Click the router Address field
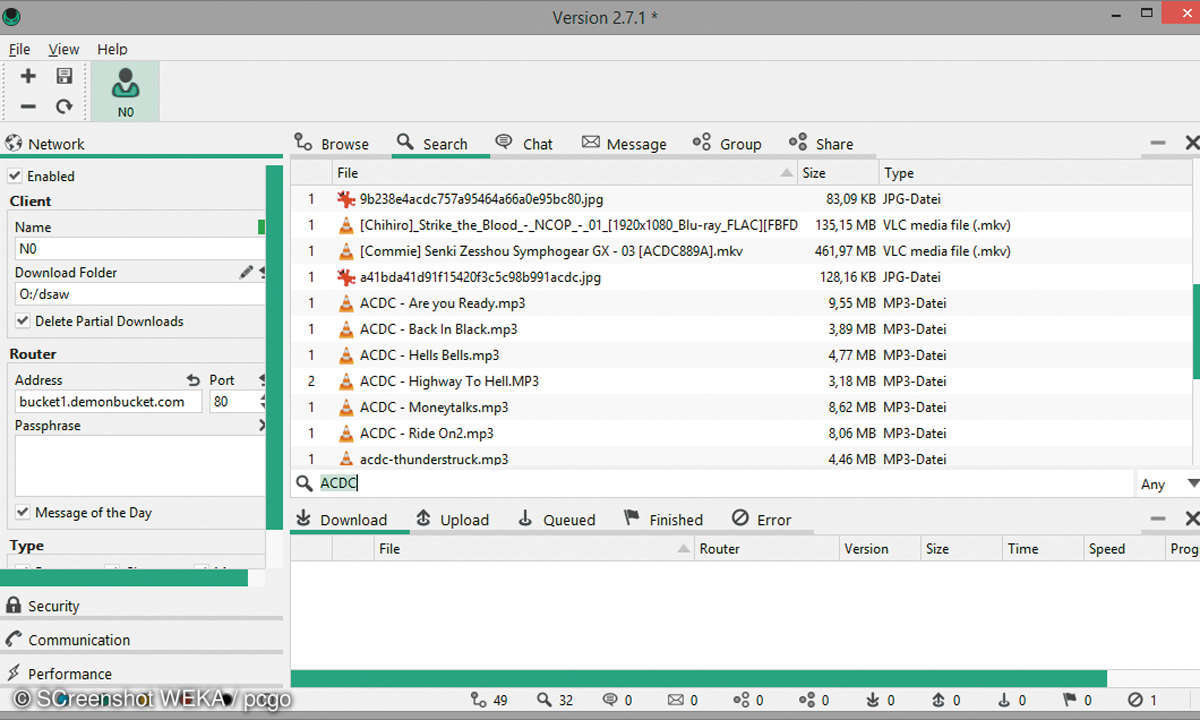The width and height of the screenshot is (1200, 720). click(x=108, y=401)
